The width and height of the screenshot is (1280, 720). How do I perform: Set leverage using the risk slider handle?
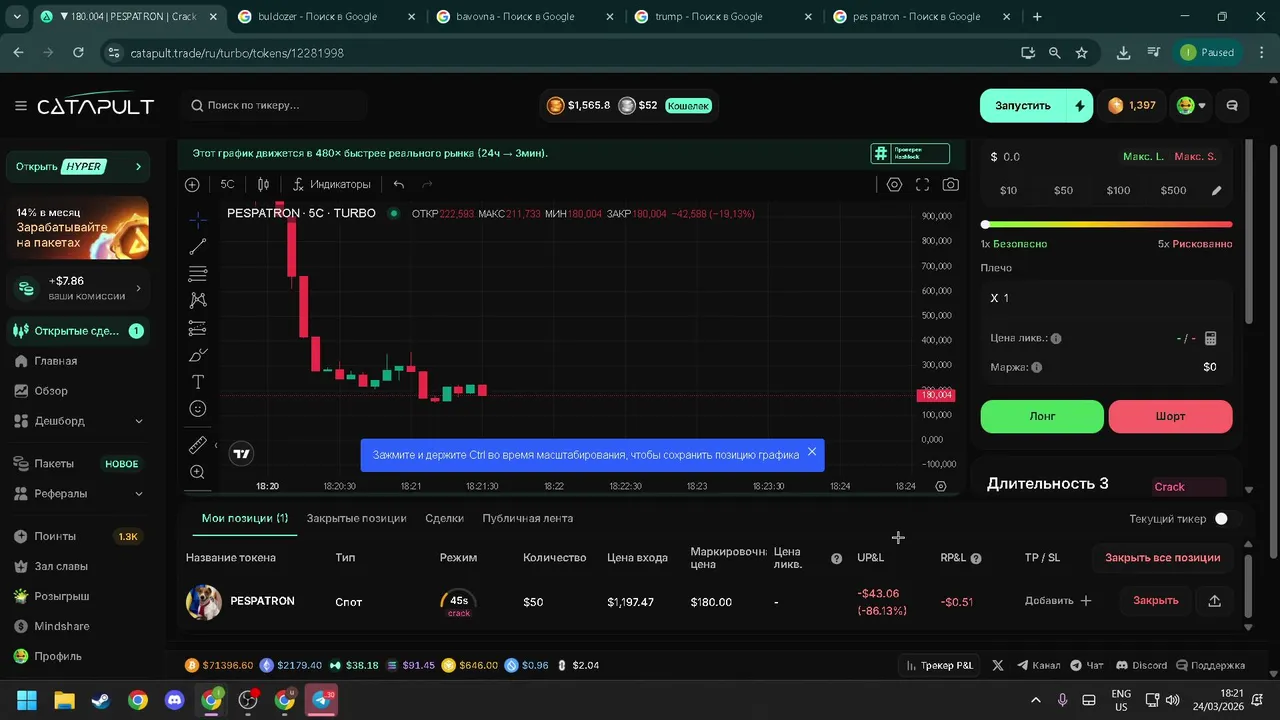tap(986, 224)
